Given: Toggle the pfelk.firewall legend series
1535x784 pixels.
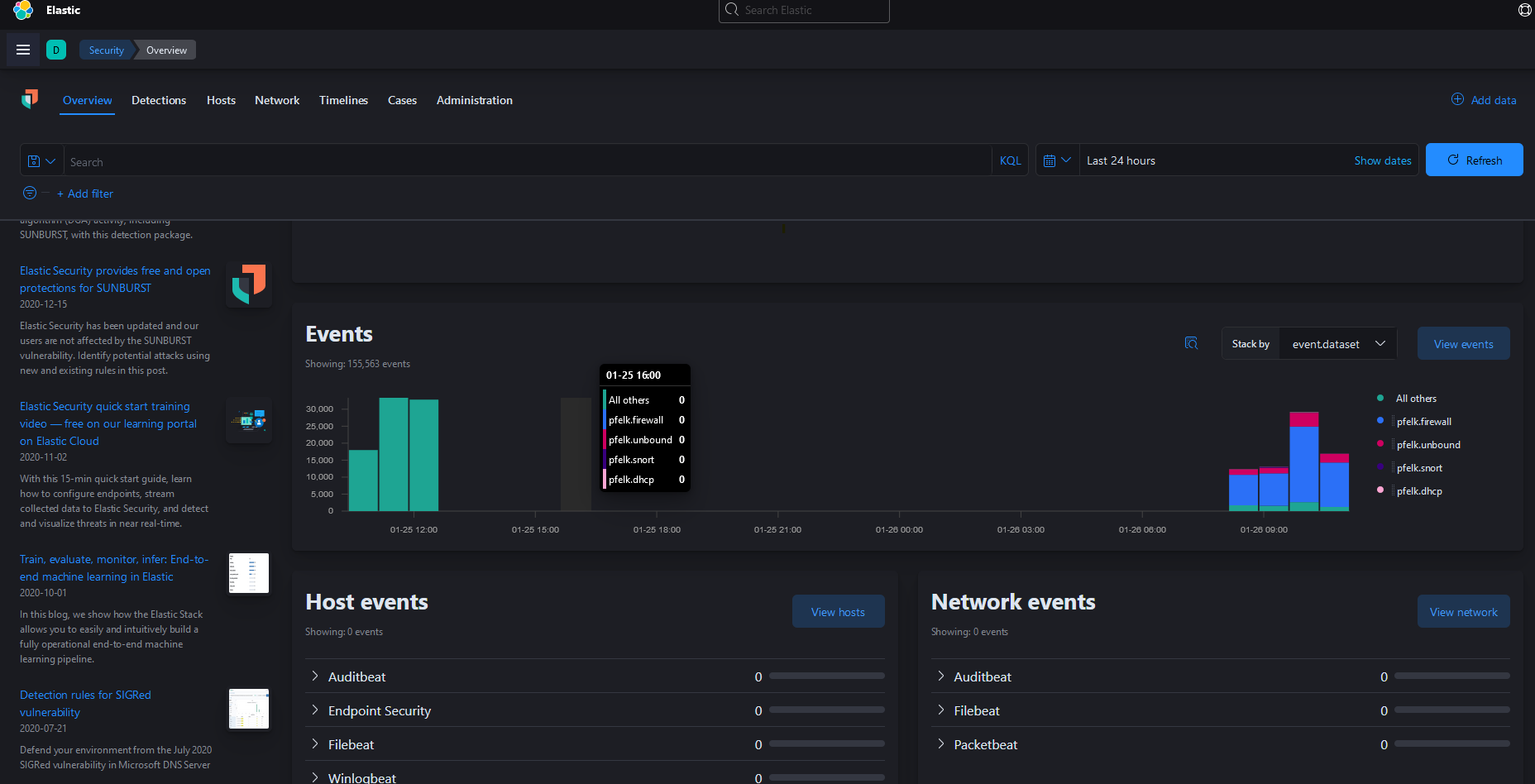Looking at the screenshot, I should (x=1424, y=422).
